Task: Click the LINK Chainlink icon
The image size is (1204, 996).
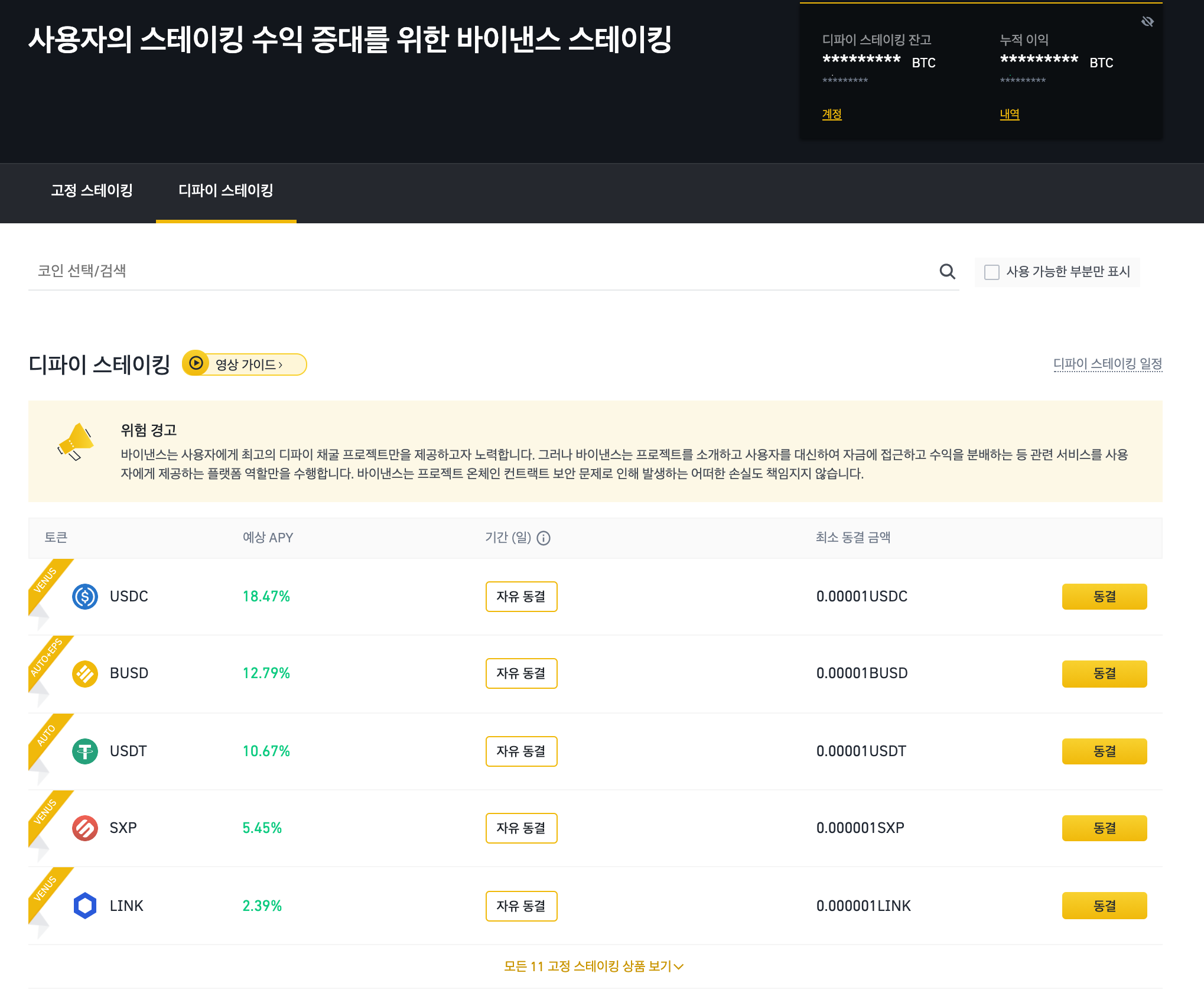Action: click(85, 906)
